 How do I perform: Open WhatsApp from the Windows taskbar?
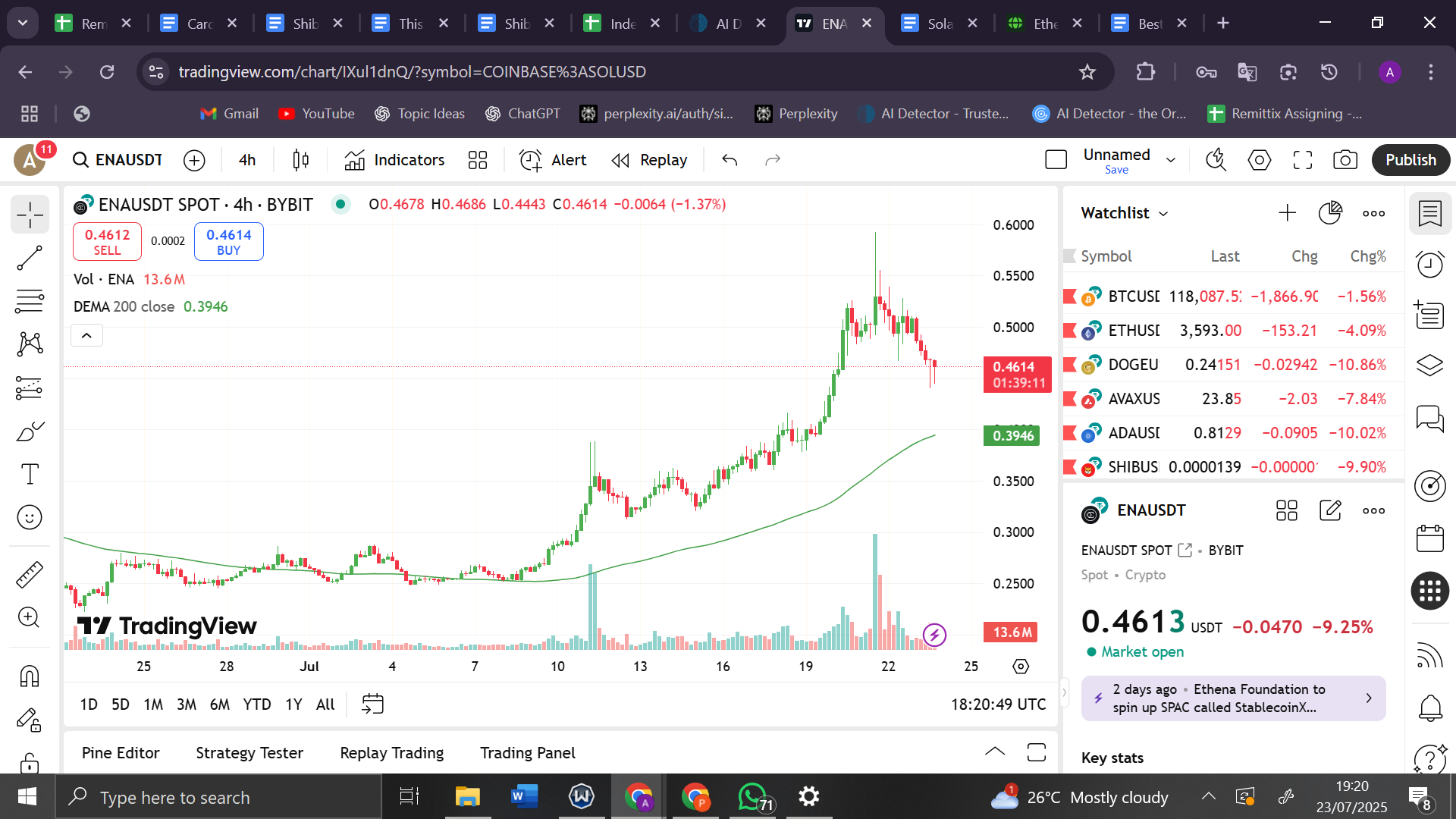(753, 797)
